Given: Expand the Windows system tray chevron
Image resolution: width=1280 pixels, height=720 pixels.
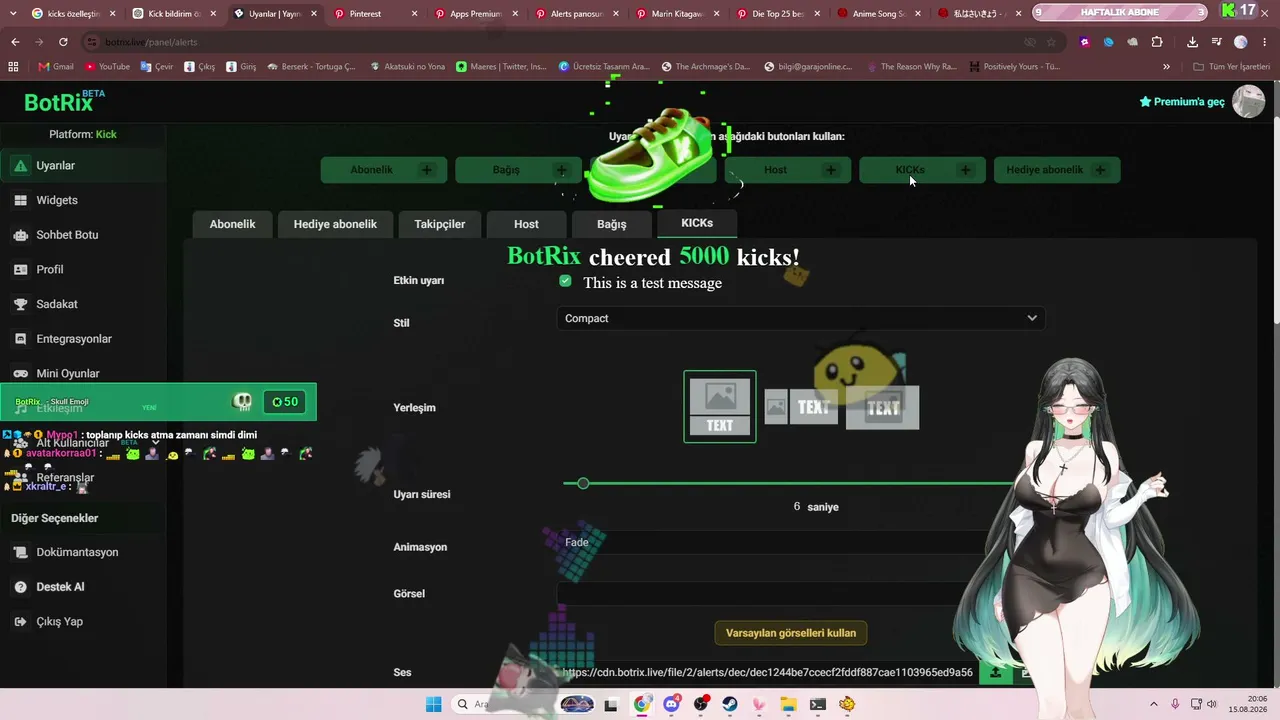Looking at the screenshot, I should click(x=1154, y=704).
